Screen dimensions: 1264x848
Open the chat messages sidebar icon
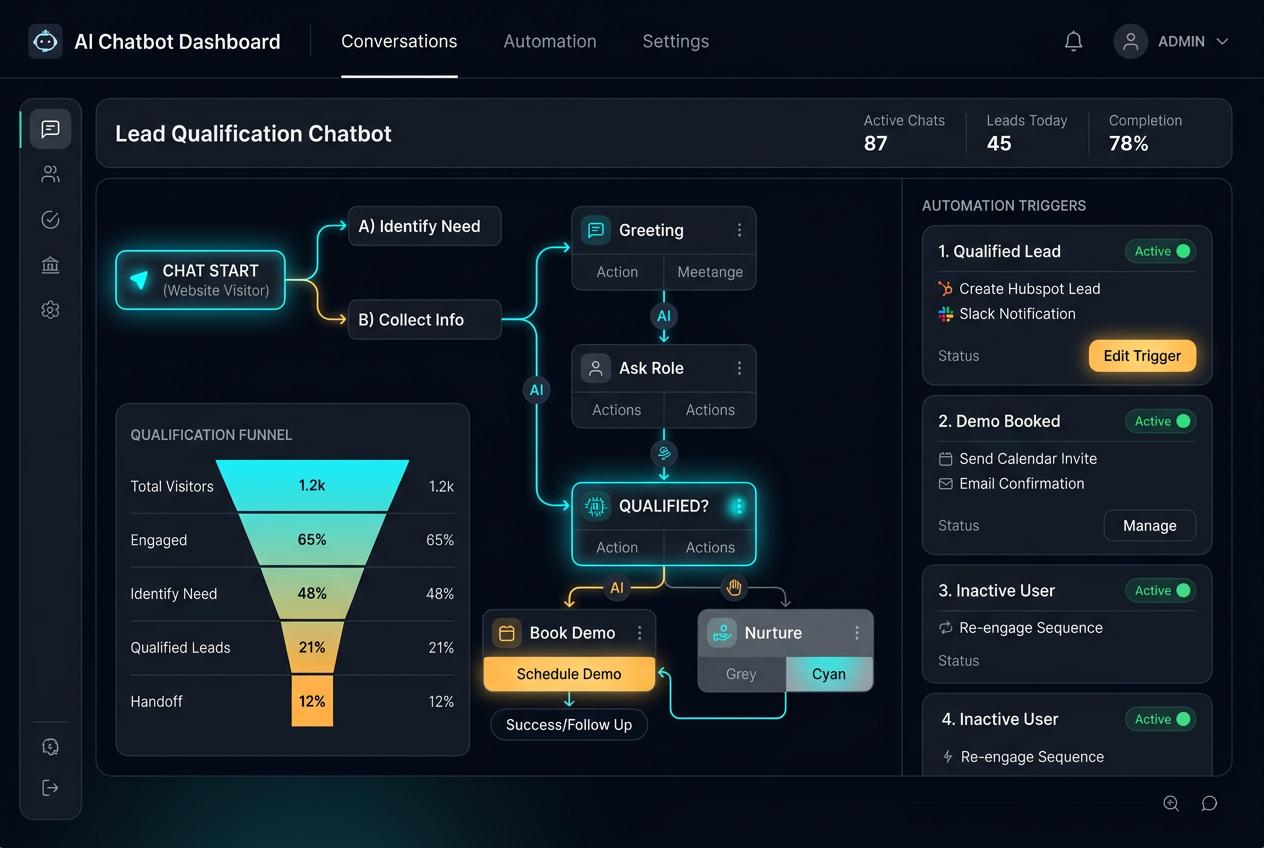pos(50,129)
